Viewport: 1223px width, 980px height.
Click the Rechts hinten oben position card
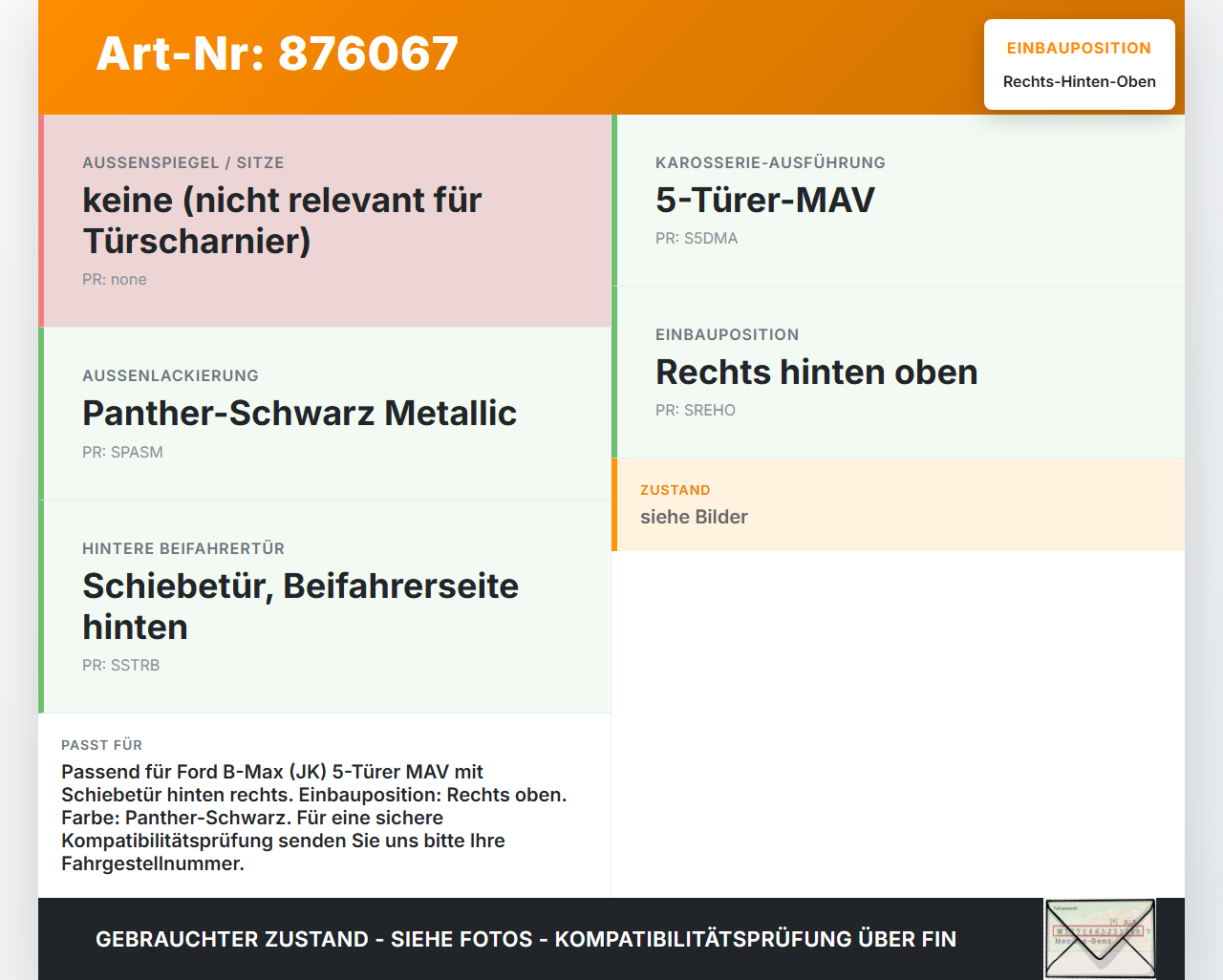[x=898, y=373]
